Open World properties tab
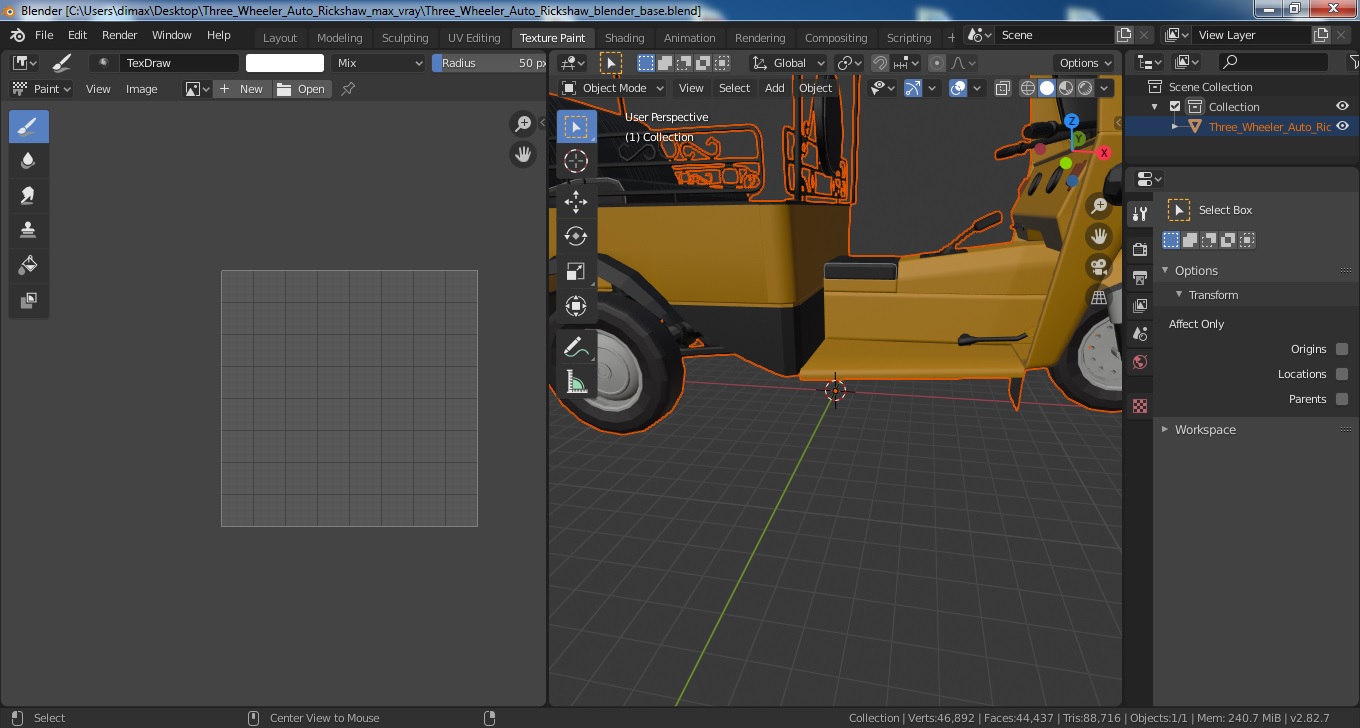 1139,362
